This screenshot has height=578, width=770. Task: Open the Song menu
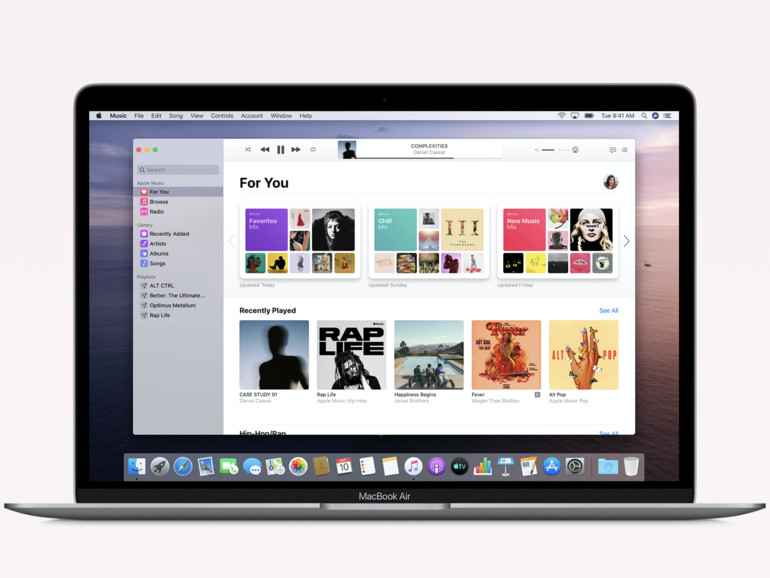tap(176, 116)
